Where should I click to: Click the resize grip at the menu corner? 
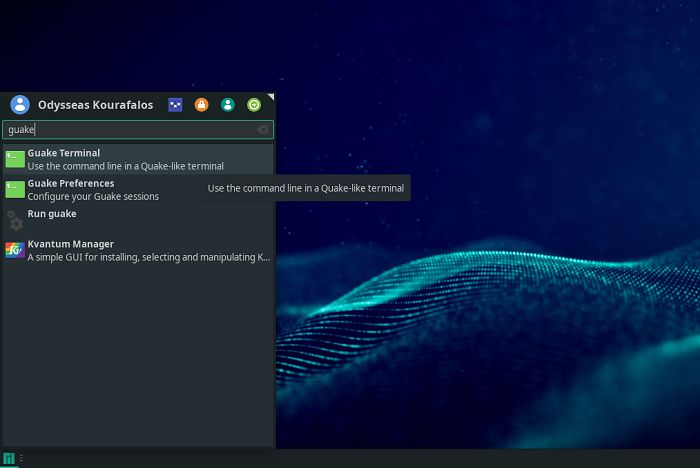coord(271,97)
